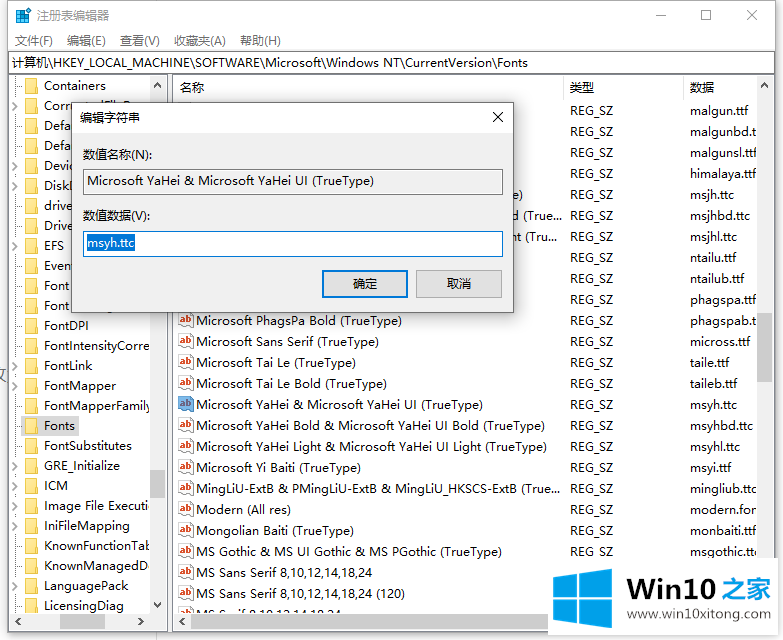Image resolution: width=783 pixels, height=640 pixels.
Task: Click the value list horizontal scroll left arrow
Action: [182, 622]
